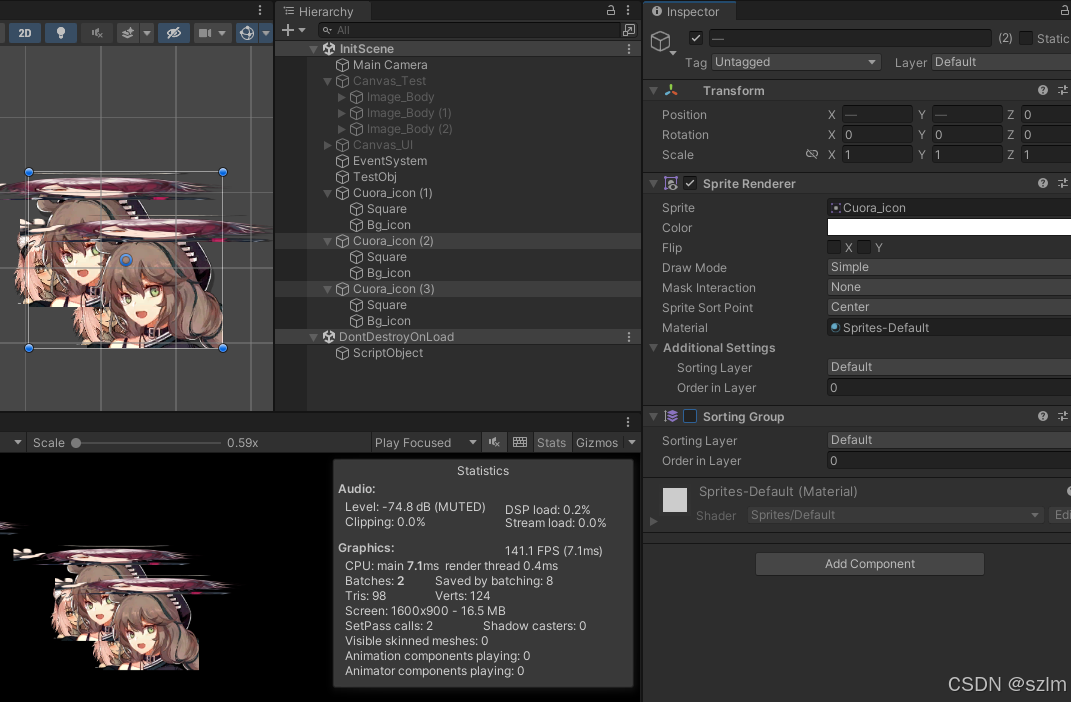This screenshot has width=1071, height=702.
Task: Click the scene camera settings icon
Action: click(x=204, y=33)
